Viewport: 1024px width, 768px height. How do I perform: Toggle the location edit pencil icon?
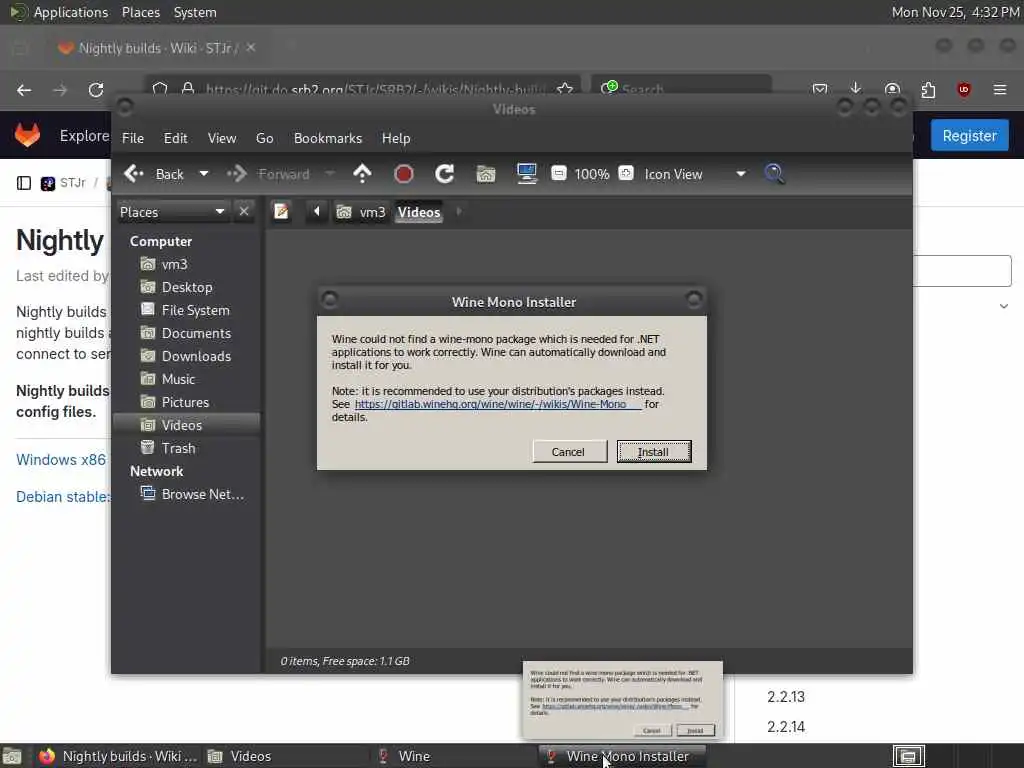click(x=281, y=212)
